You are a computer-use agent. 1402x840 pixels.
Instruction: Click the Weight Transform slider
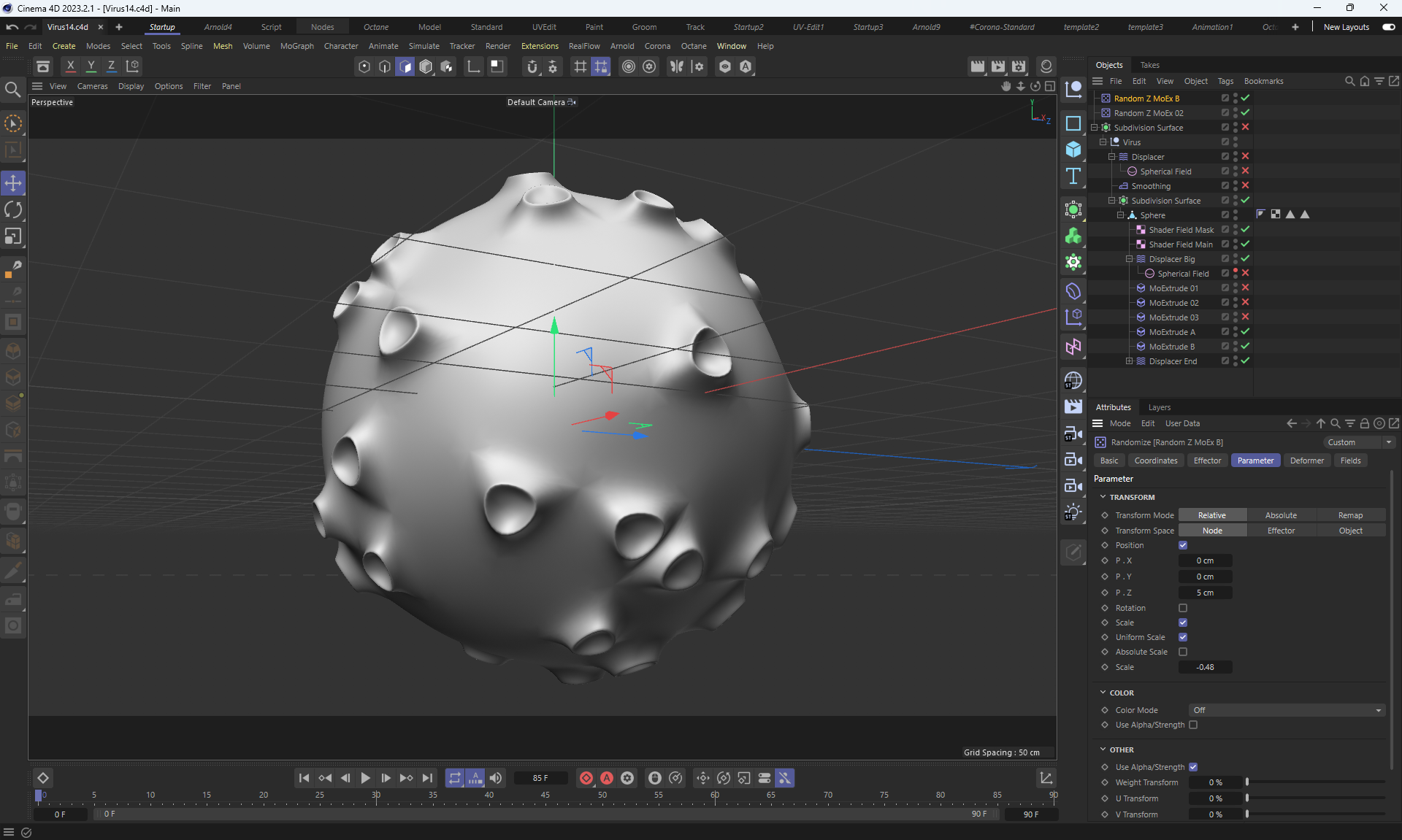[x=1314, y=782]
